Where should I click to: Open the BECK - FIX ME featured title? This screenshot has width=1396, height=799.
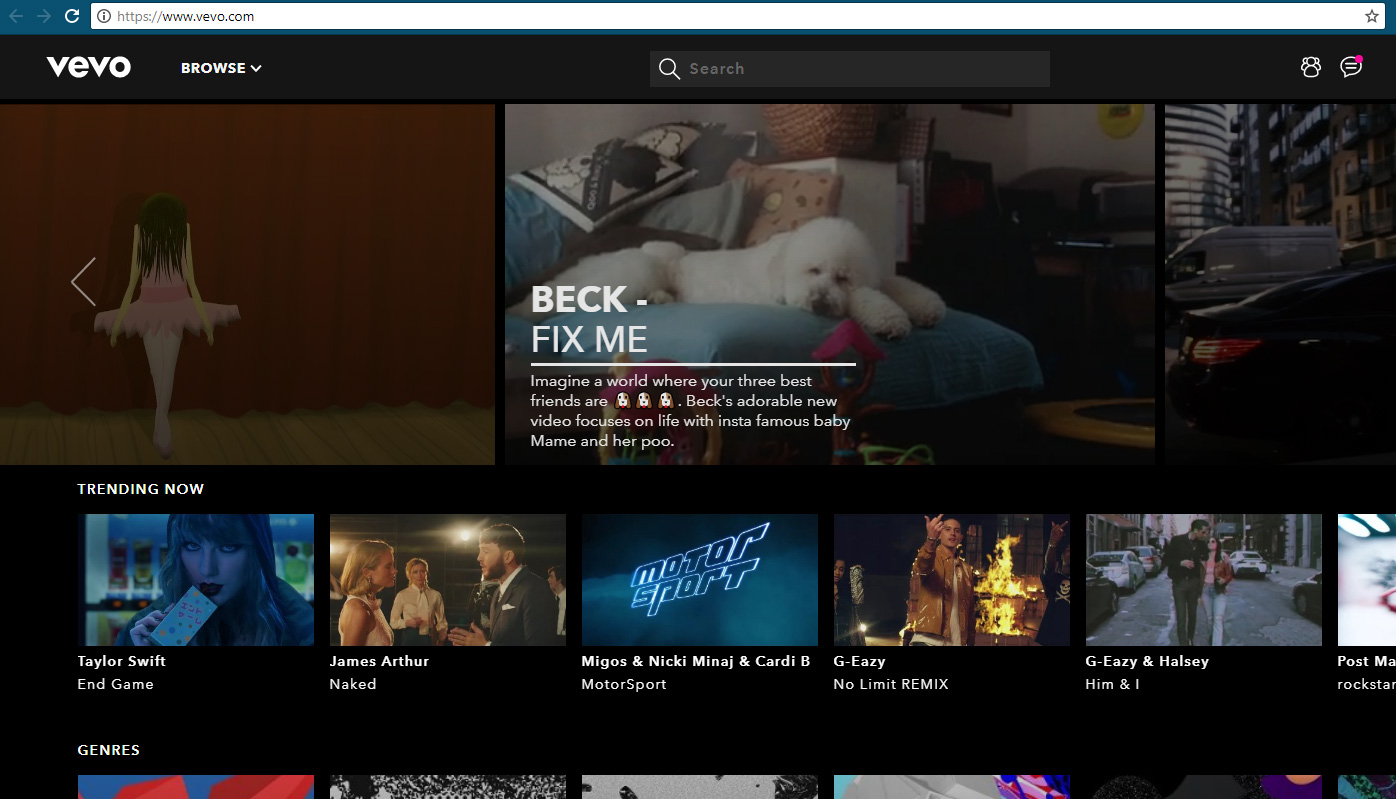tap(590, 319)
